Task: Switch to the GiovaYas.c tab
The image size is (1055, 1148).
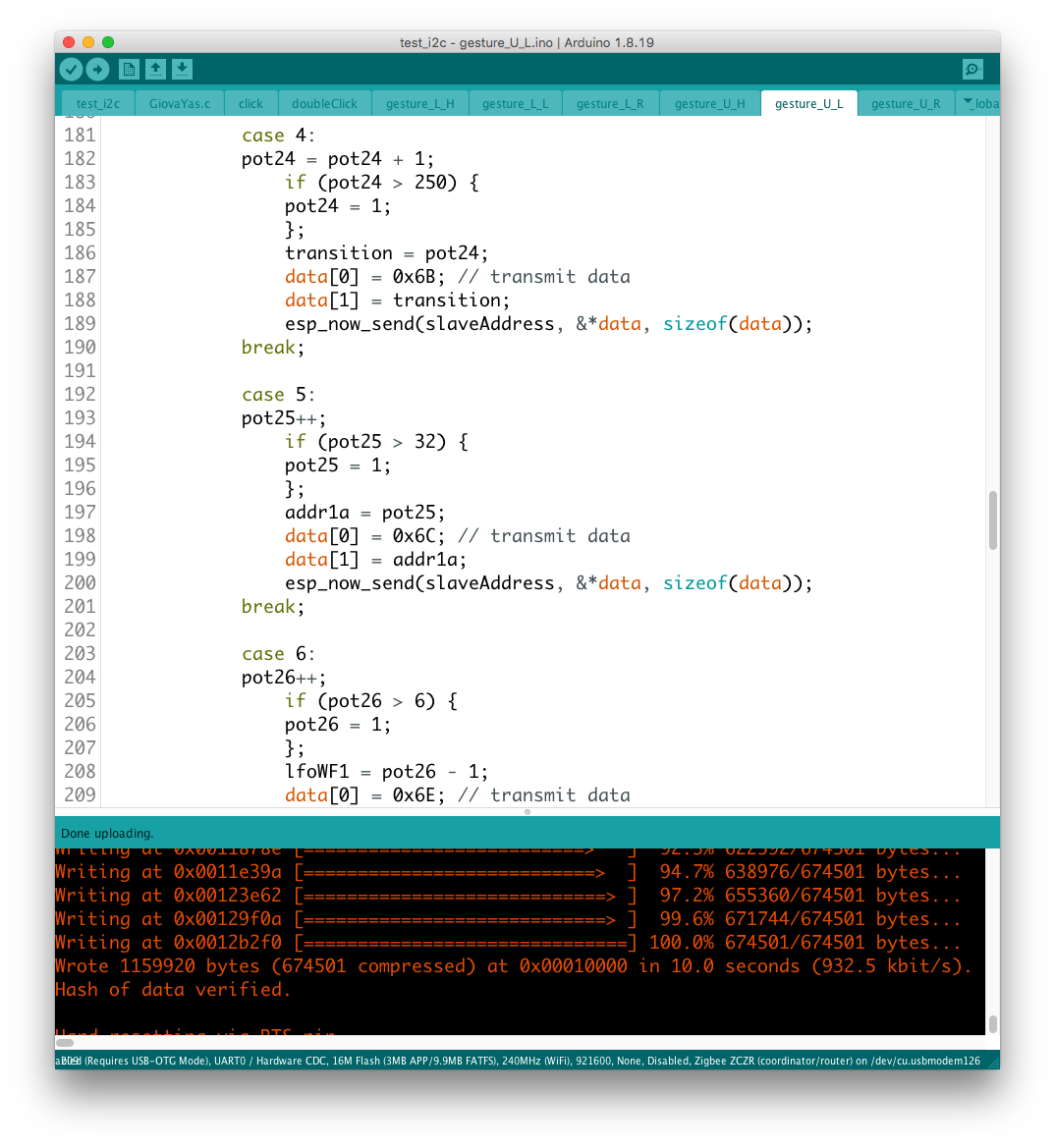Action: coord(180,104)
